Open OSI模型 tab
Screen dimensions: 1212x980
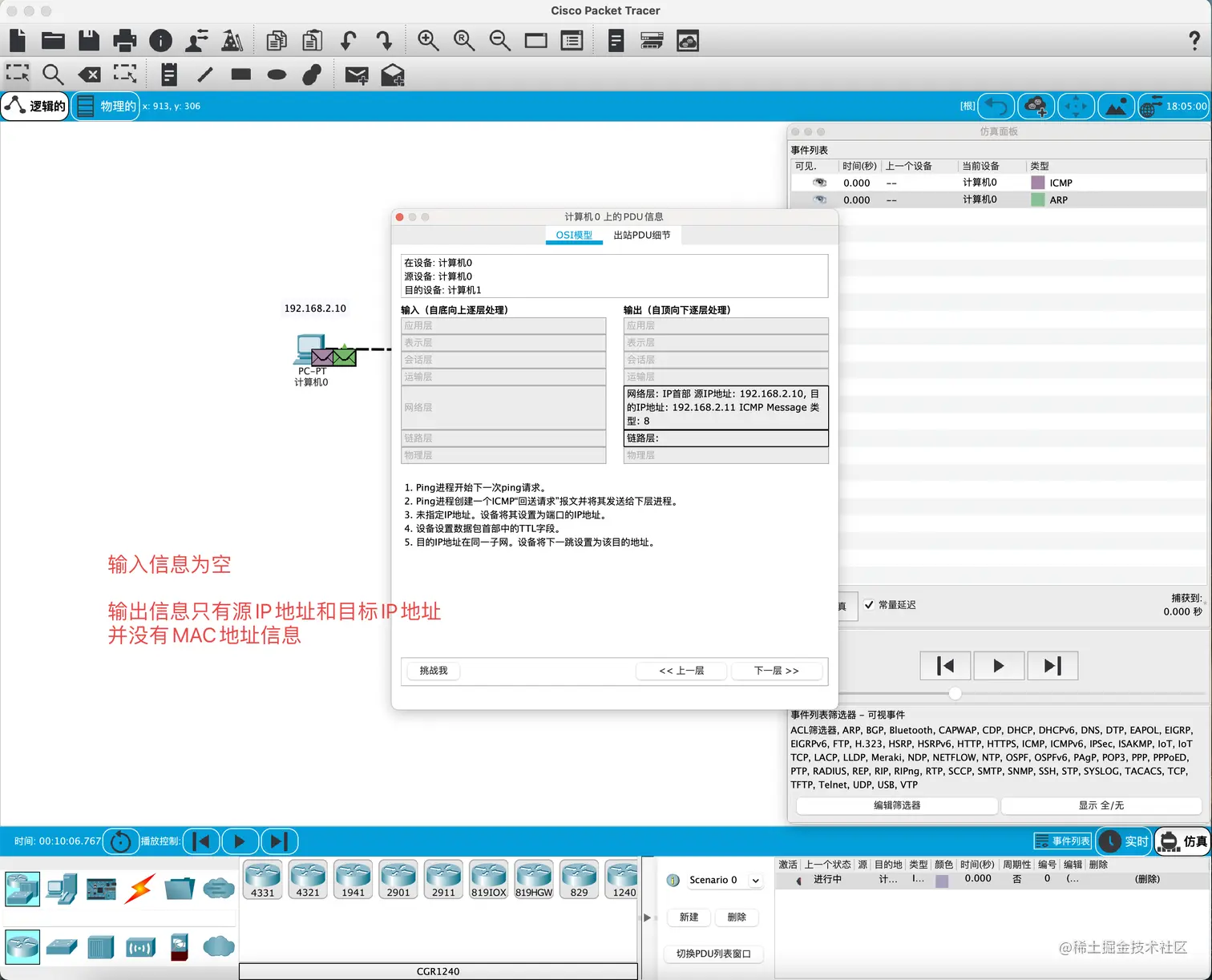574,236
